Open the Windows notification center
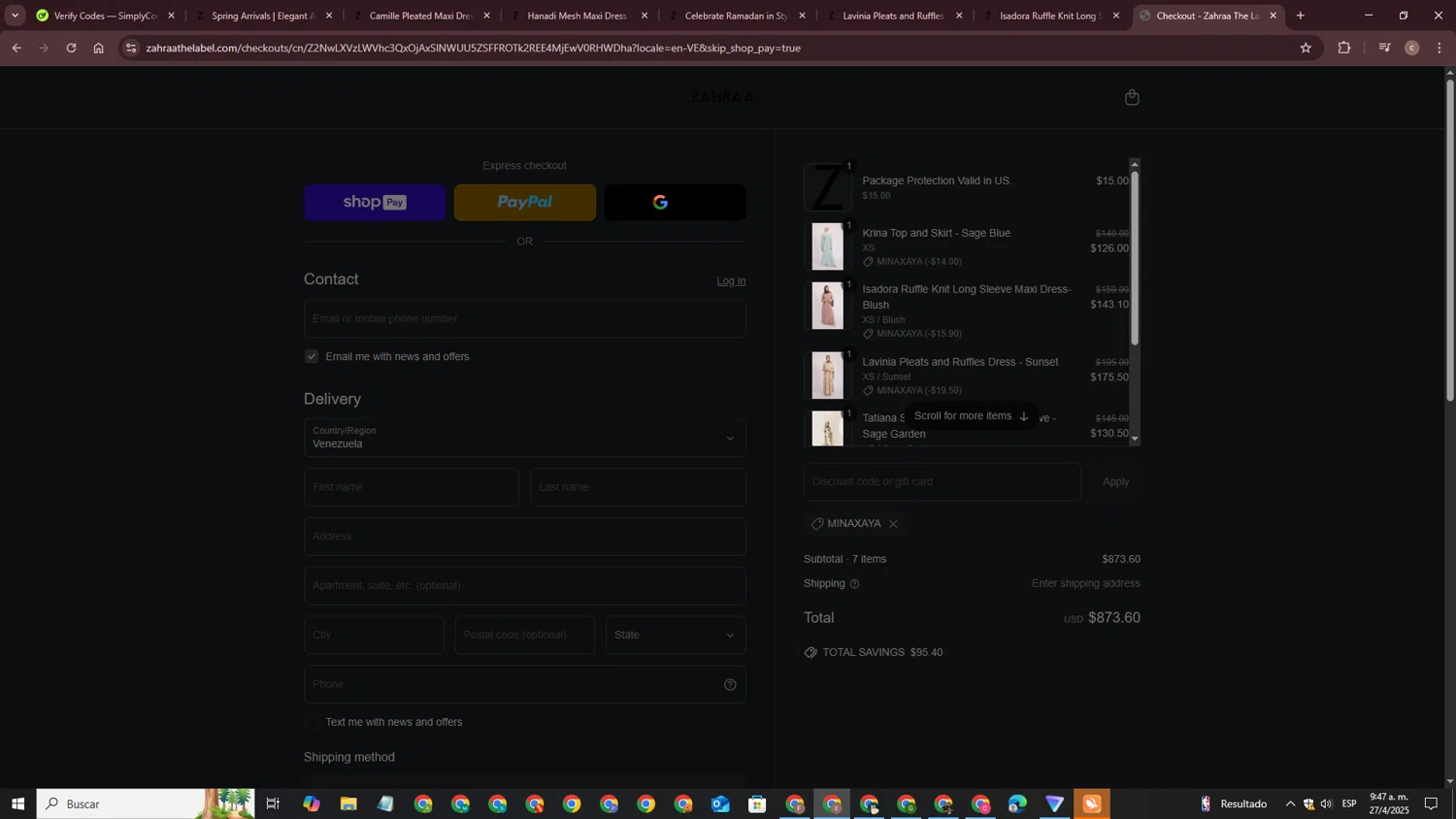Screen dimensions: 1456x819 pos(1431,803)
